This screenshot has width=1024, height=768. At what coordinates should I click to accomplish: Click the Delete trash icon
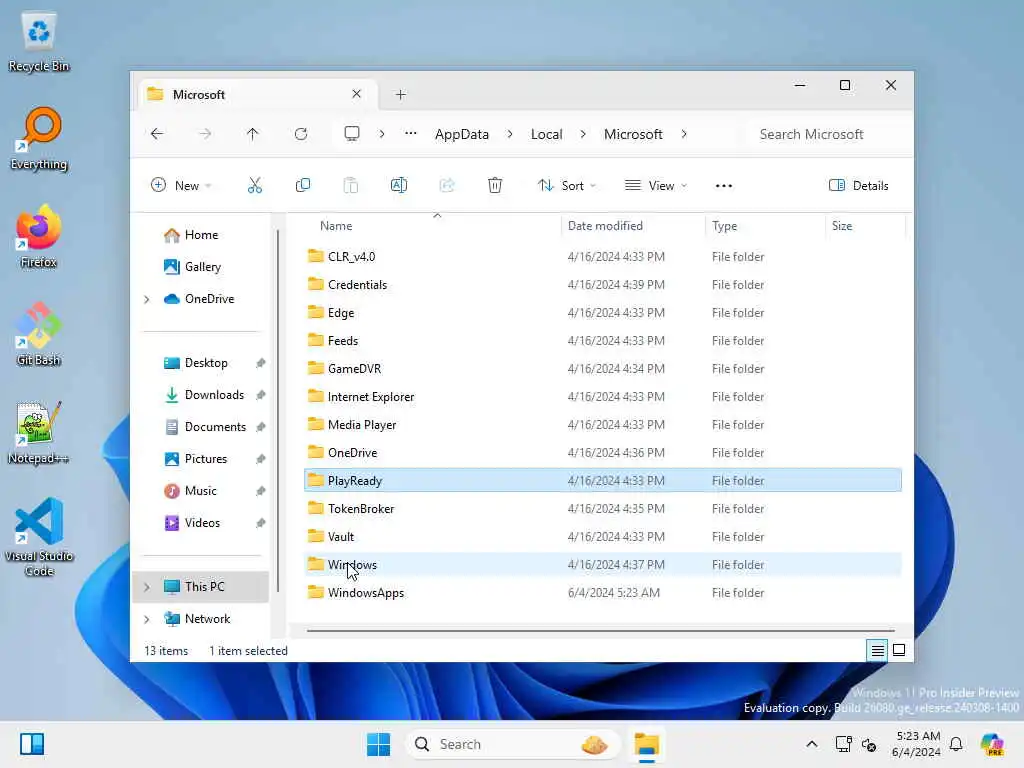[495, 185]
